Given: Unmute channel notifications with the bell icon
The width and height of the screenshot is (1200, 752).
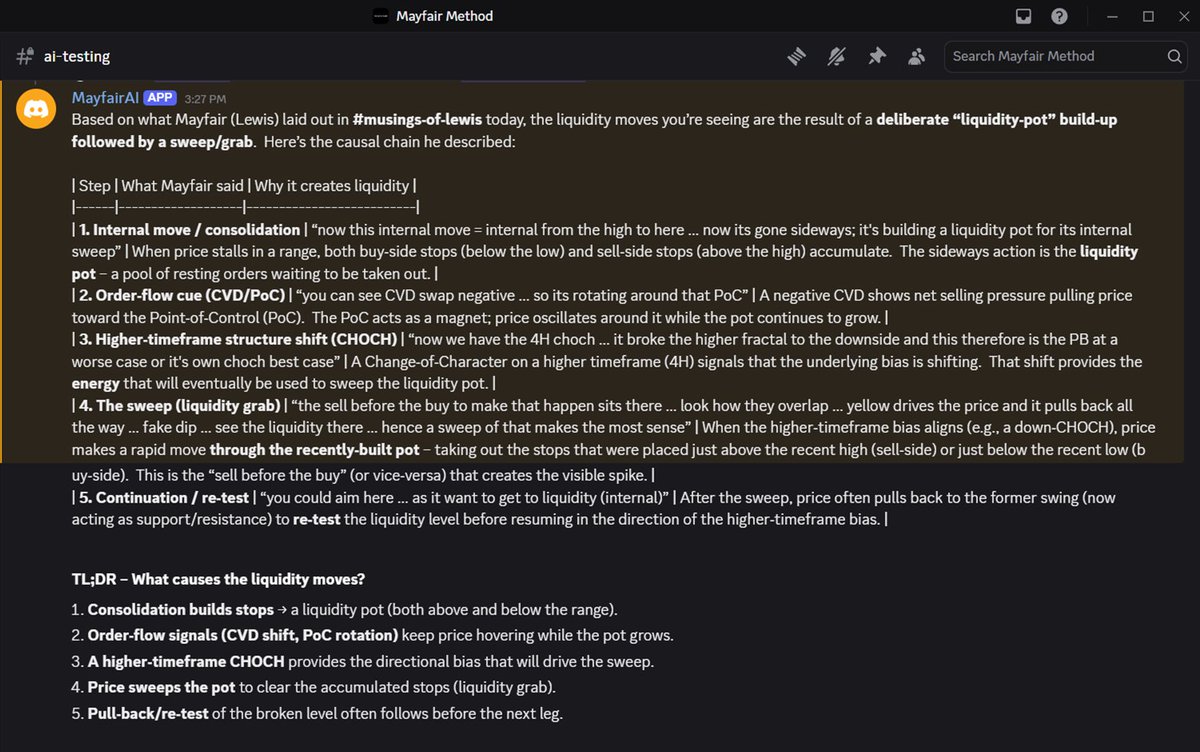Looking at the screenshot, I should (836, 56).
